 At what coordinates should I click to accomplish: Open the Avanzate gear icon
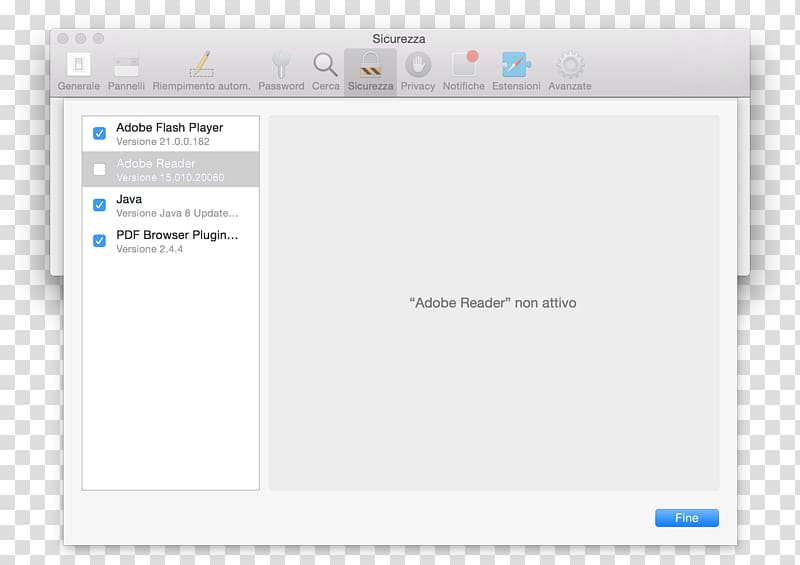tap(570, 65)
